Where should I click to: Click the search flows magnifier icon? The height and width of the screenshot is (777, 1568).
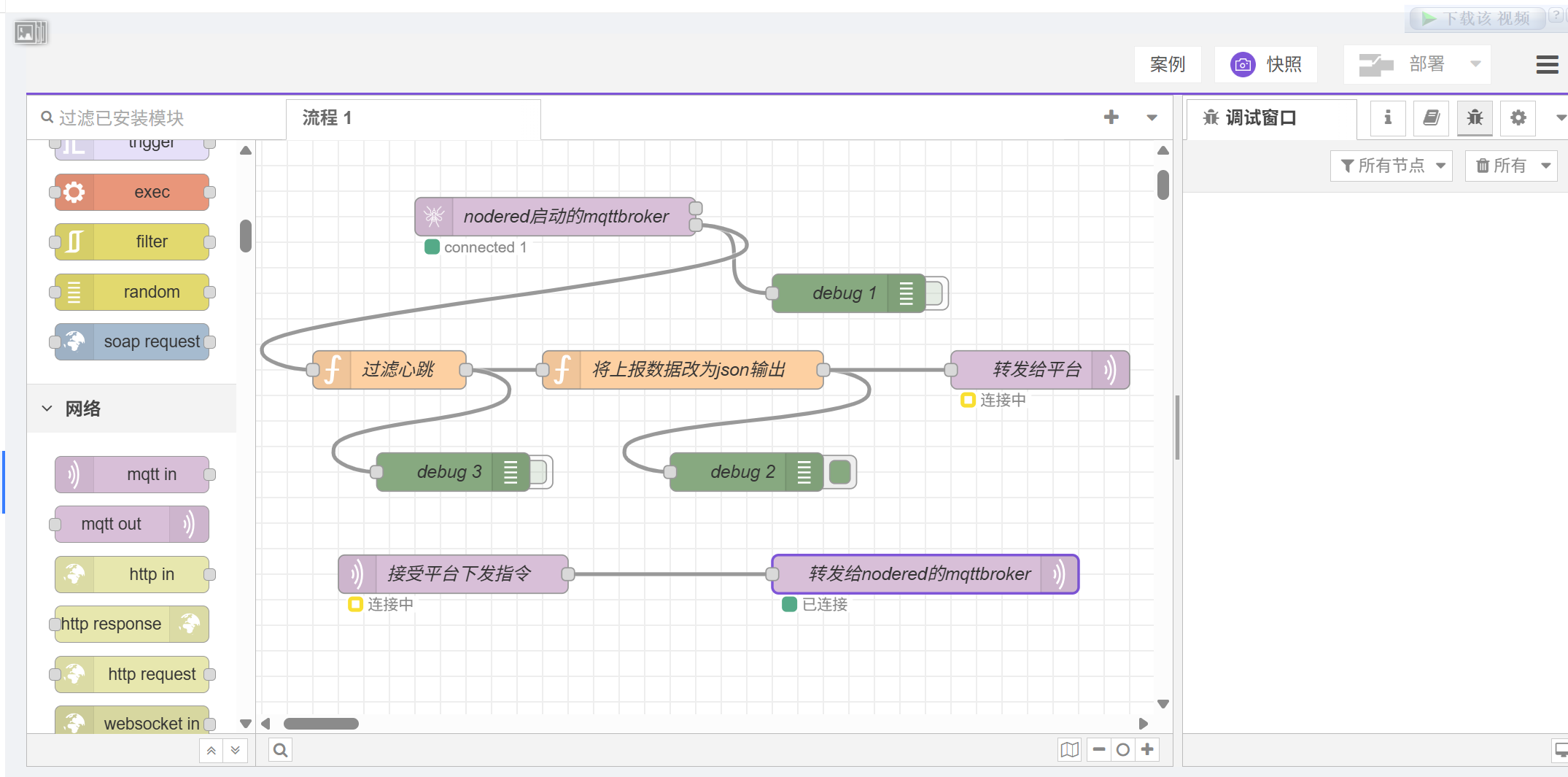point(281,750)
